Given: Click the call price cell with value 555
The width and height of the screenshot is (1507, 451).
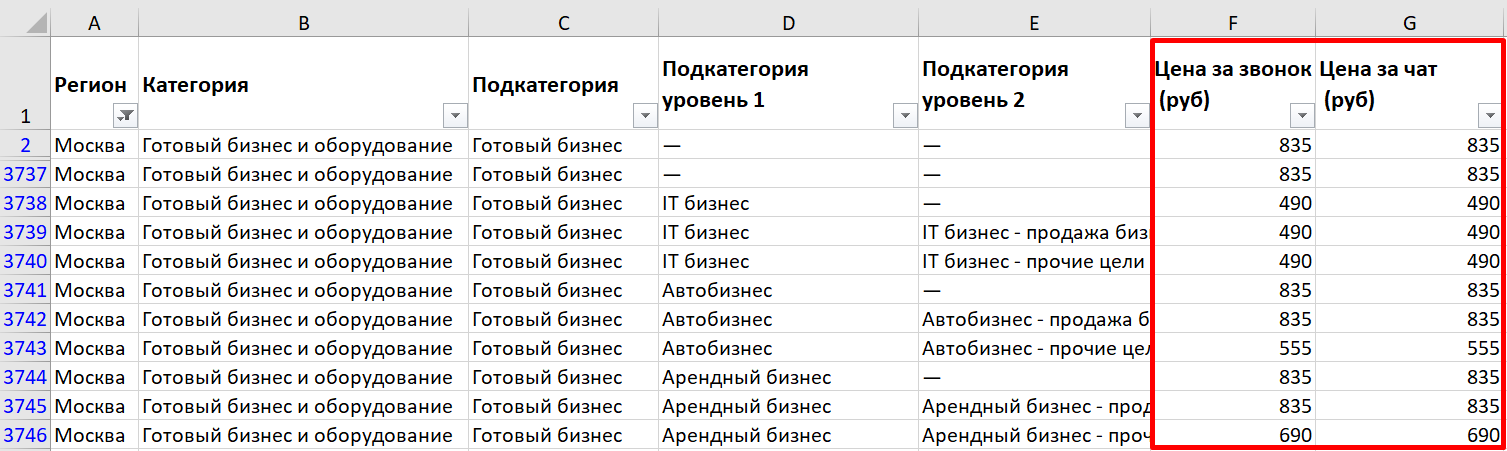Looking at the screenshot, I should pyautogui.click(x=1233, y=349).
